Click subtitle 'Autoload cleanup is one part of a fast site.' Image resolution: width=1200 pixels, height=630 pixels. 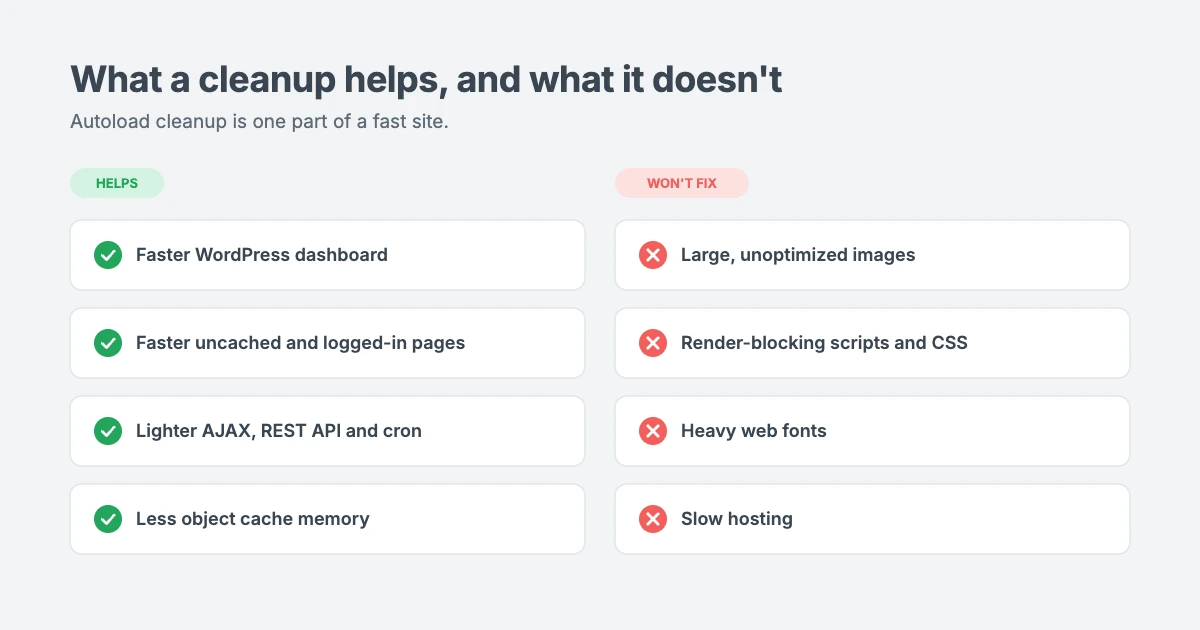[259, 122]
